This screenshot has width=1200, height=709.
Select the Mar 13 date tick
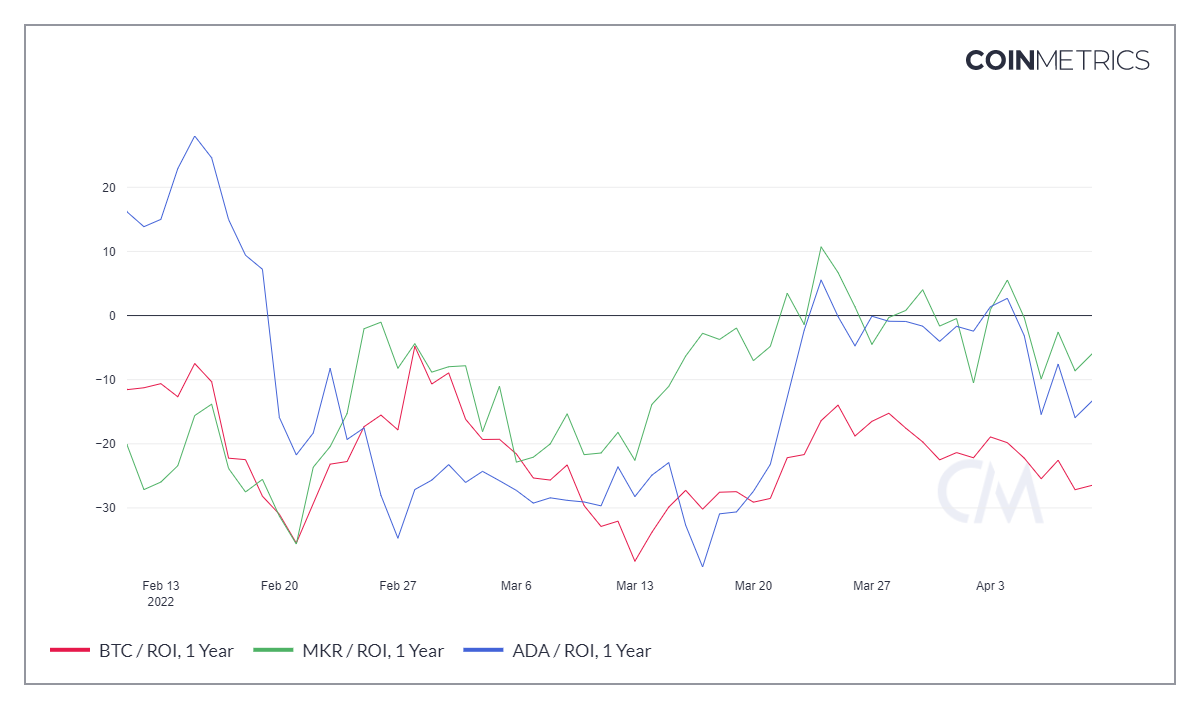coord(634,586)
